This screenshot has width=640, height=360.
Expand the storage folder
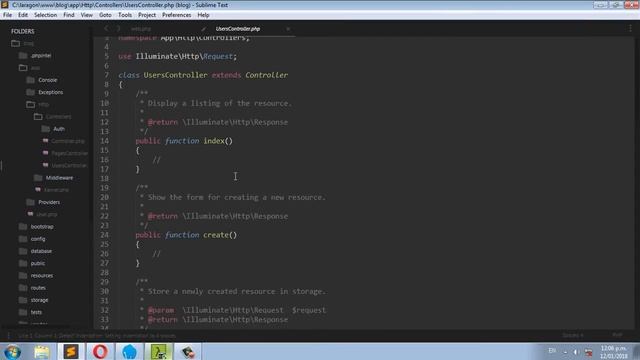(23, 300)
